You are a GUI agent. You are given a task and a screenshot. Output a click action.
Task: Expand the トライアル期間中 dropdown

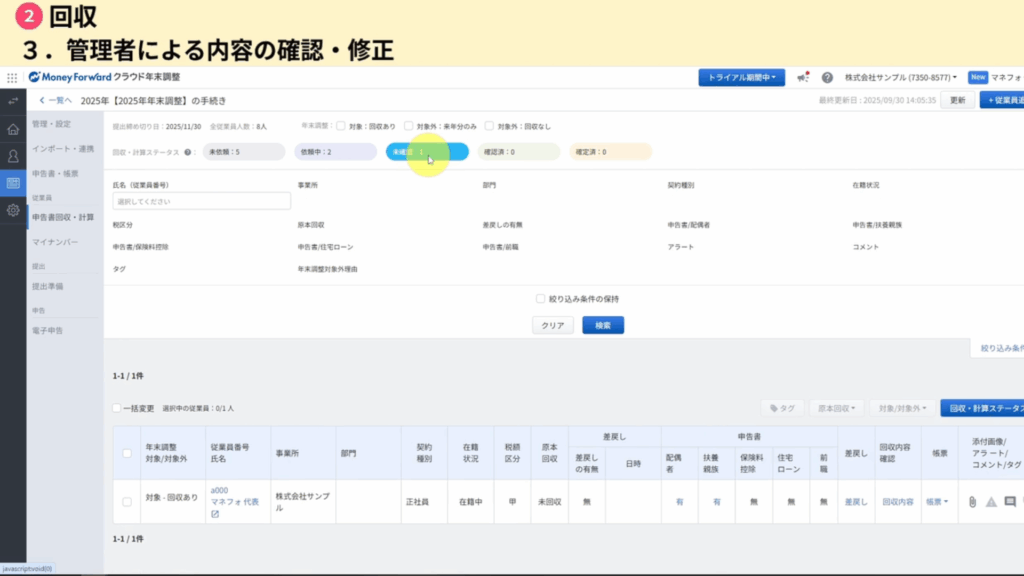[741, 77]
